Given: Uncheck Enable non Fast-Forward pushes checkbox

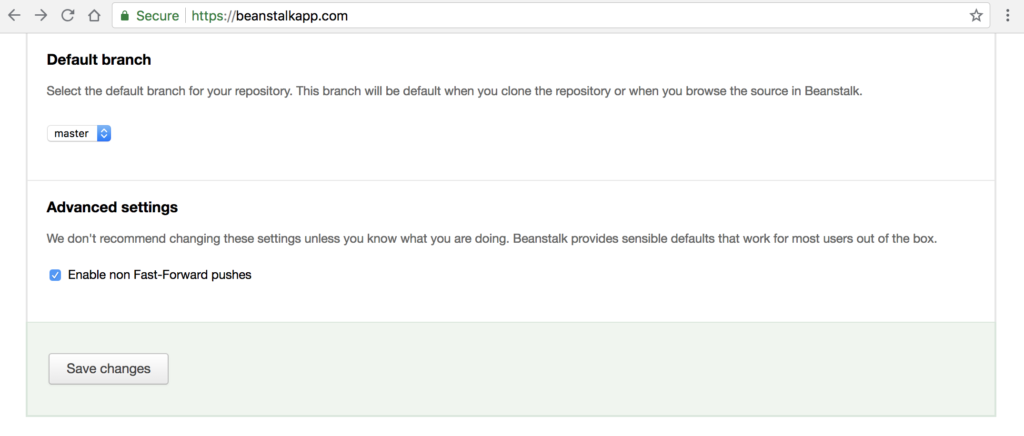Looking at the screenshot, I should point(56,275).
